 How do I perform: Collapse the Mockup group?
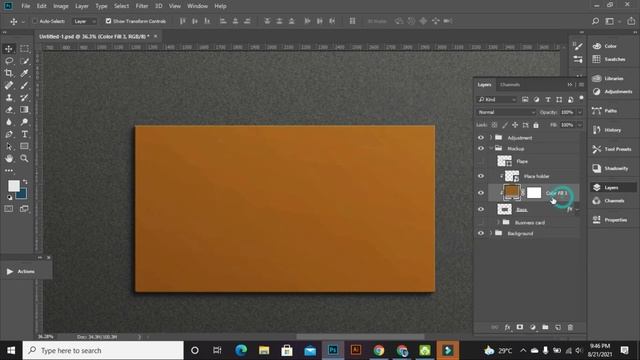point(491,149)
